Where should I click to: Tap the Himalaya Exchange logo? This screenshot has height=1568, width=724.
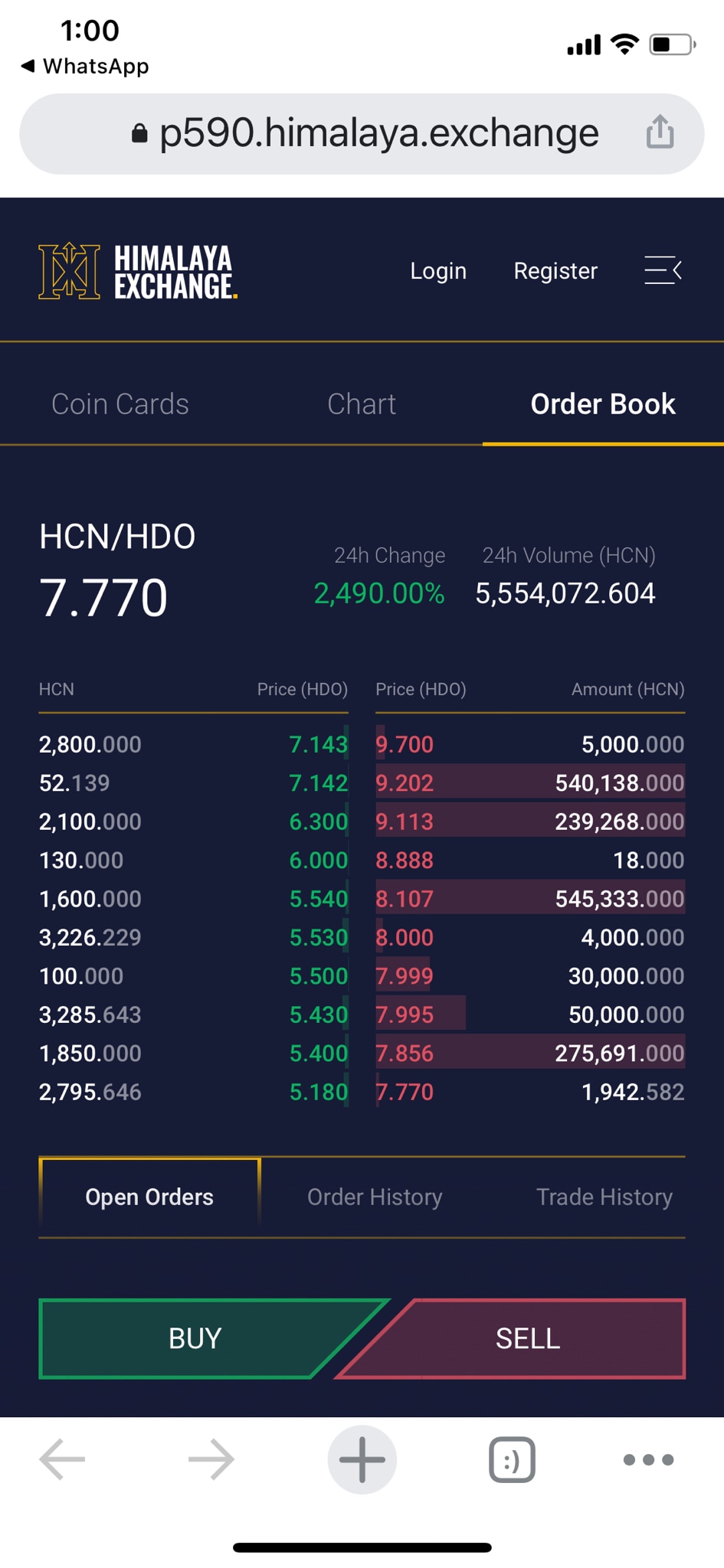pyautogui.click(x=138, y=271)
